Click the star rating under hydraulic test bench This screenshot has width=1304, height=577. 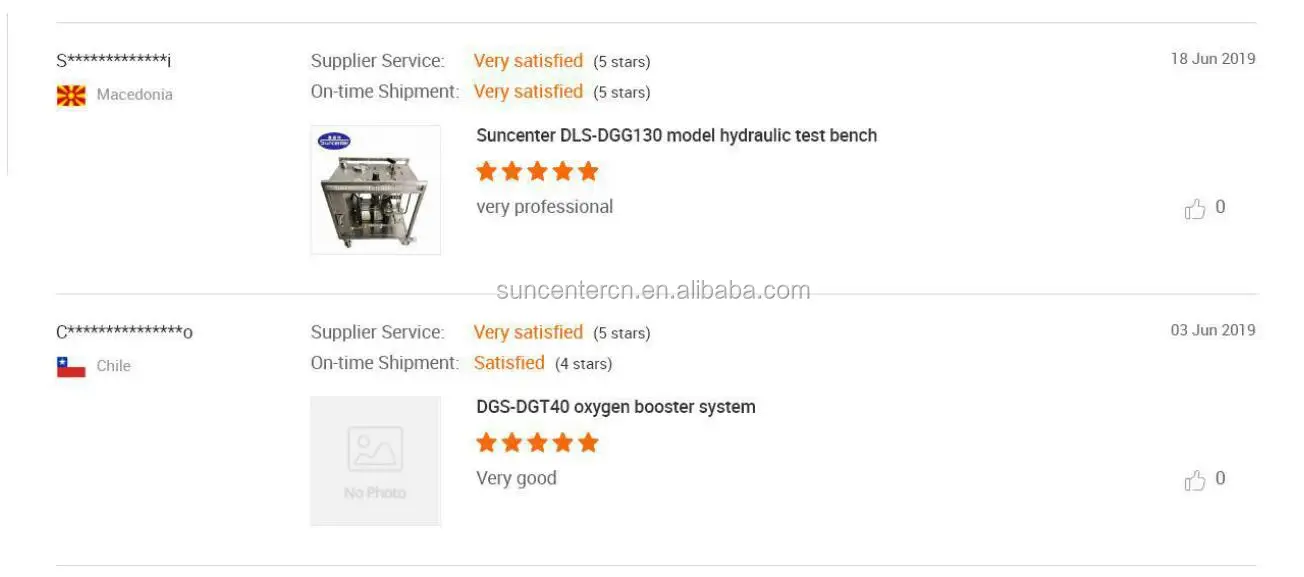[537, 171]
